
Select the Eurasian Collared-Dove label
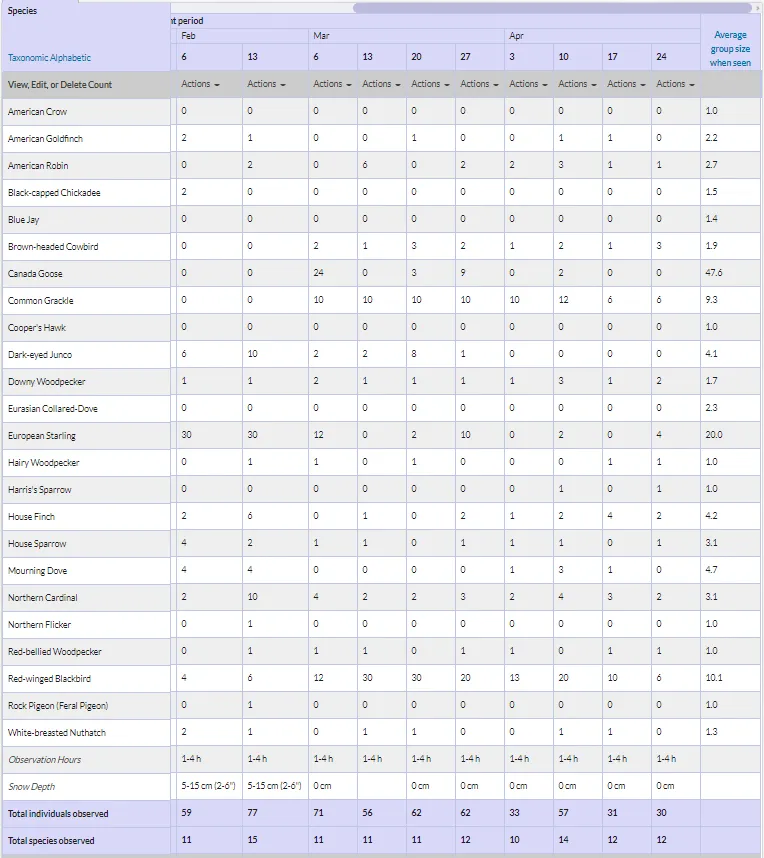pos(53,408)
